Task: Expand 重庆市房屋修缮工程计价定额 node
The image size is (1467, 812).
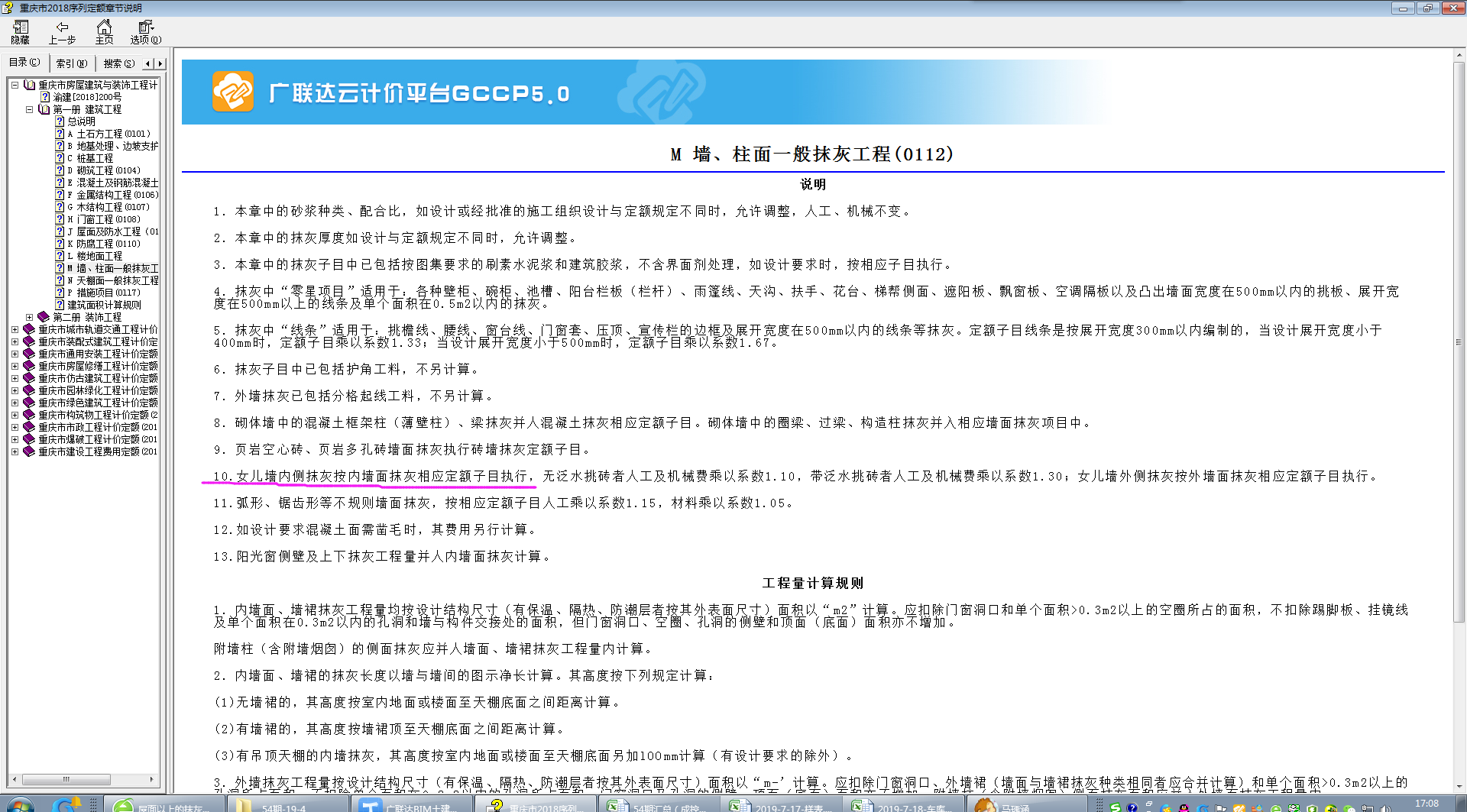Action: point(15,366)
